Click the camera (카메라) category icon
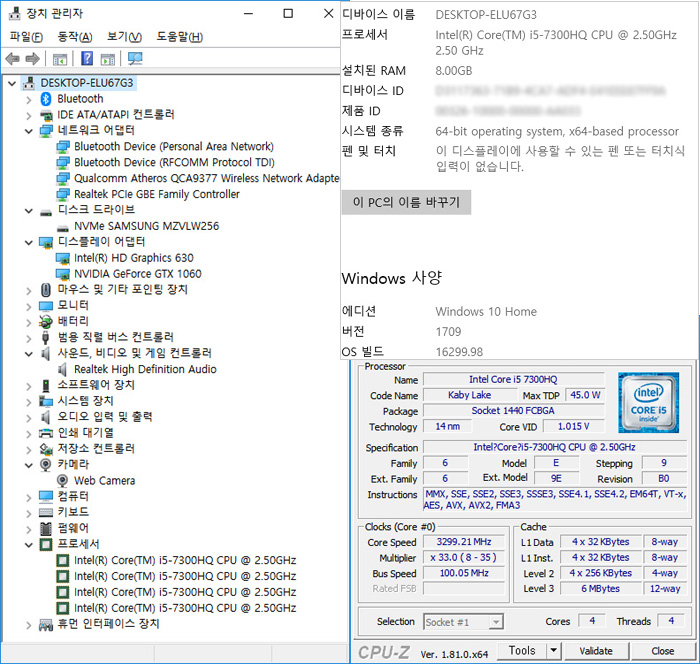The width and height of the screenshot is (700, 667). 46,465
